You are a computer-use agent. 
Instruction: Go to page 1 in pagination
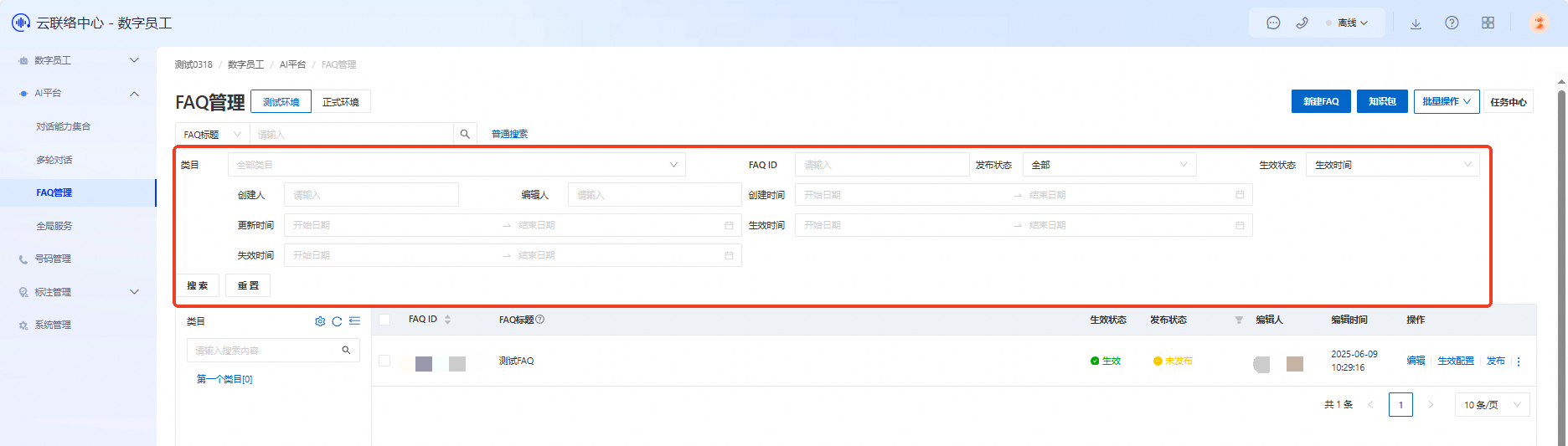1400,405
